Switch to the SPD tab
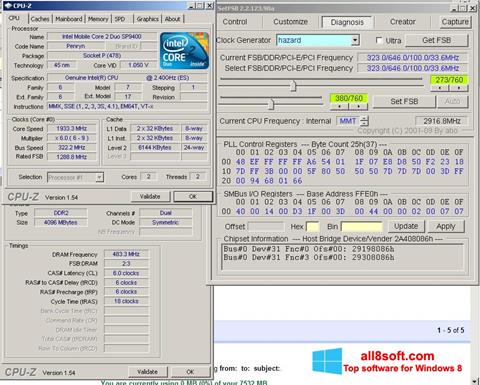The width and height of the screenshot is (480, 385). click(120, 19)
